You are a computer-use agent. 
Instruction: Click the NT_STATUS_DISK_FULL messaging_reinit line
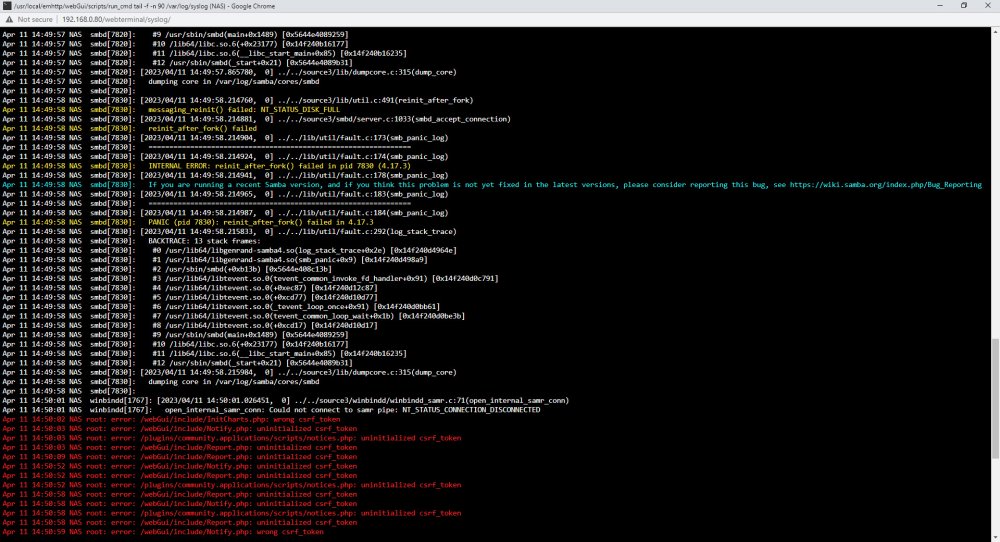click(171, 110)
